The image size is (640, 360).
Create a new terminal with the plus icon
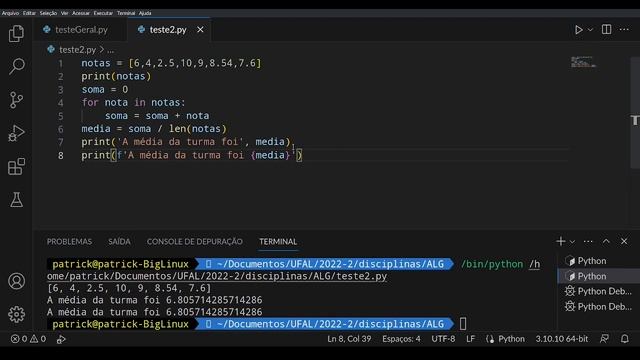tap(560, 241)
